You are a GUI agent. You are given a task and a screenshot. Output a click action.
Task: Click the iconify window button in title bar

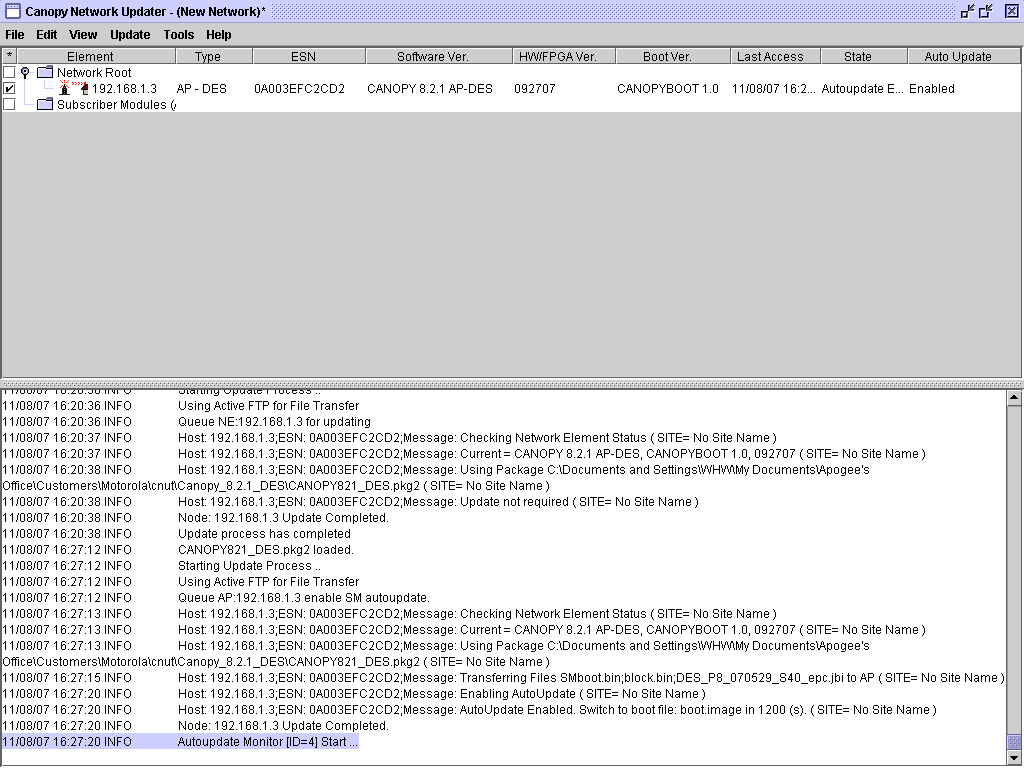[967, 12]
